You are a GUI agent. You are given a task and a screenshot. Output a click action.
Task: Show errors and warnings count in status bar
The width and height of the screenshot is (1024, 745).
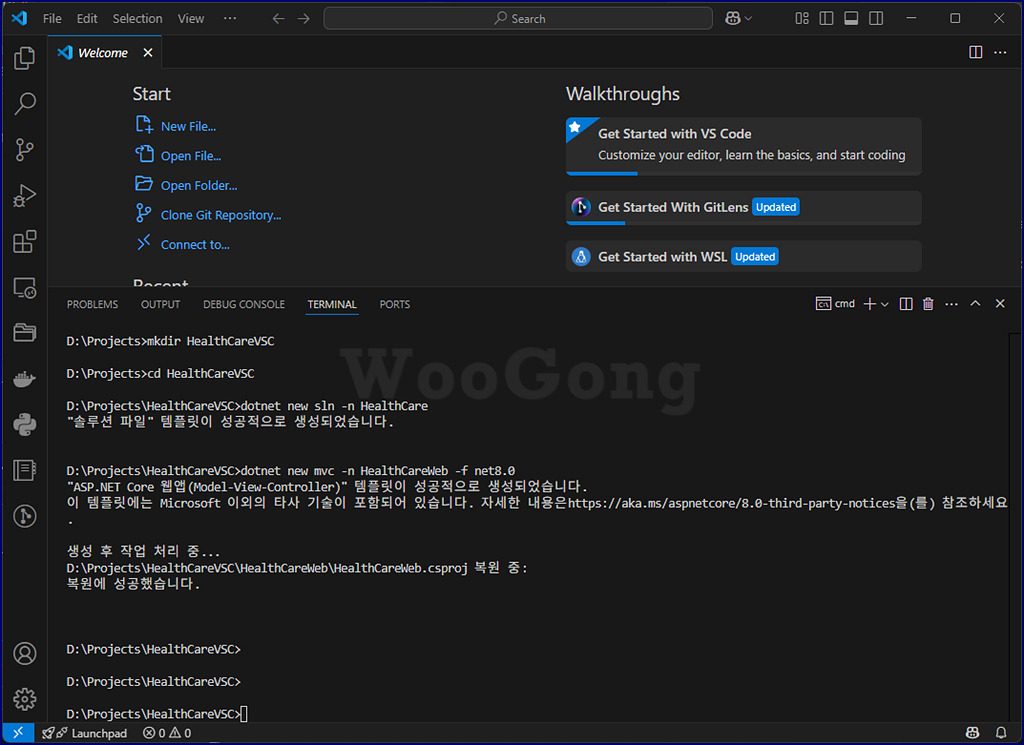click(167, 733)
